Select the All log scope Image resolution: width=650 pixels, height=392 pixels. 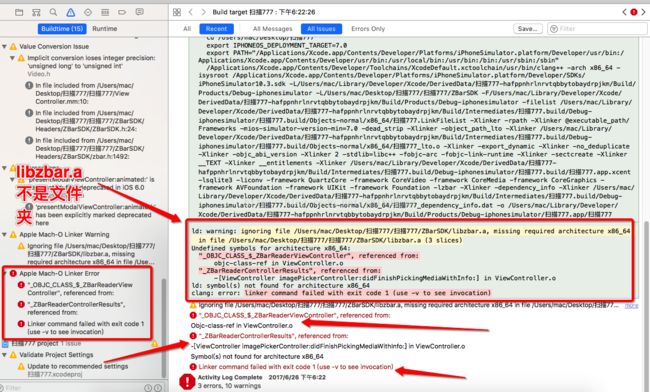pyautogui.click(x=187, y=29)
